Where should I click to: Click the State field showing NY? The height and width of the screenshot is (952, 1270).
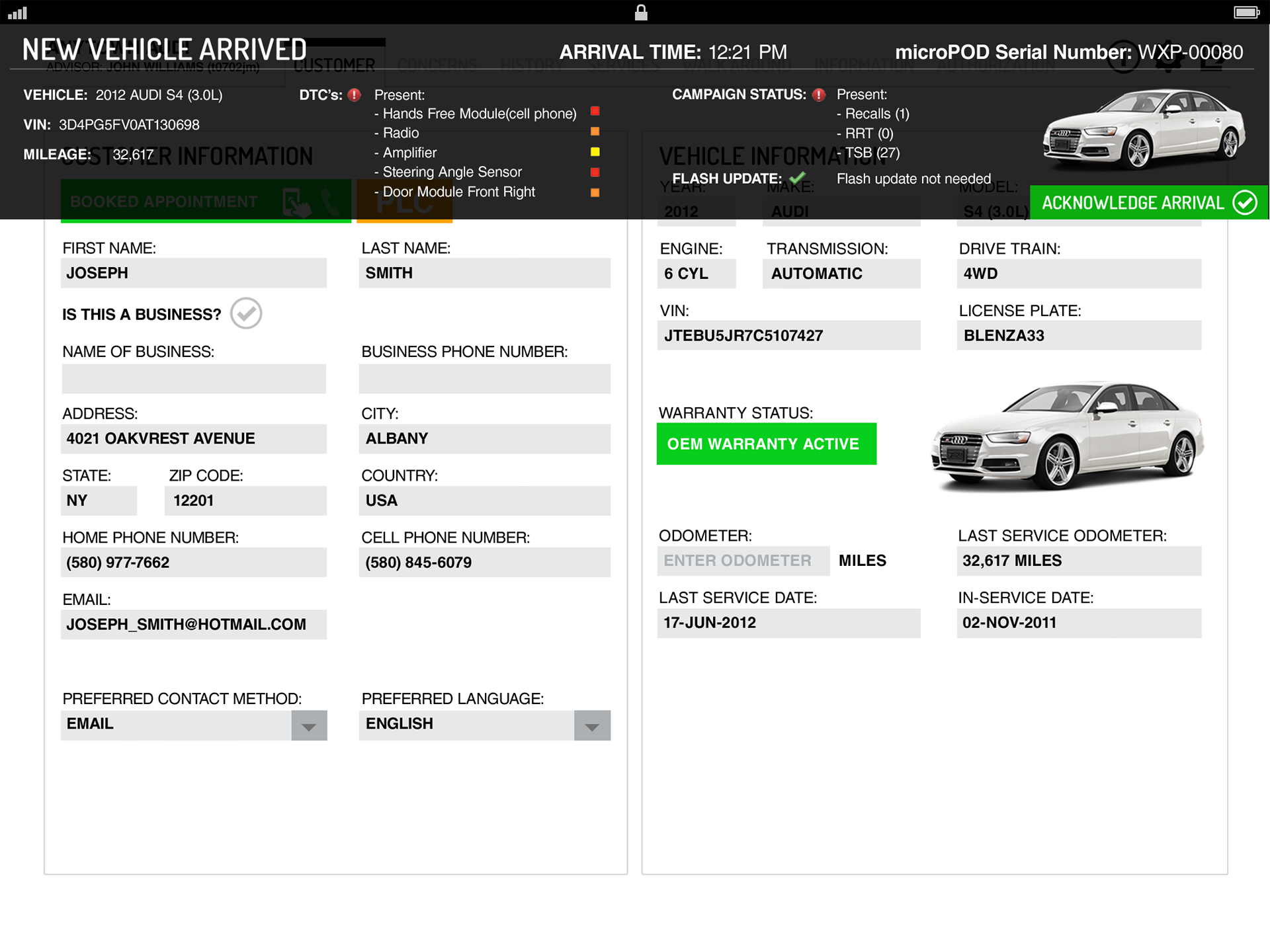click(x=99, y=501)
